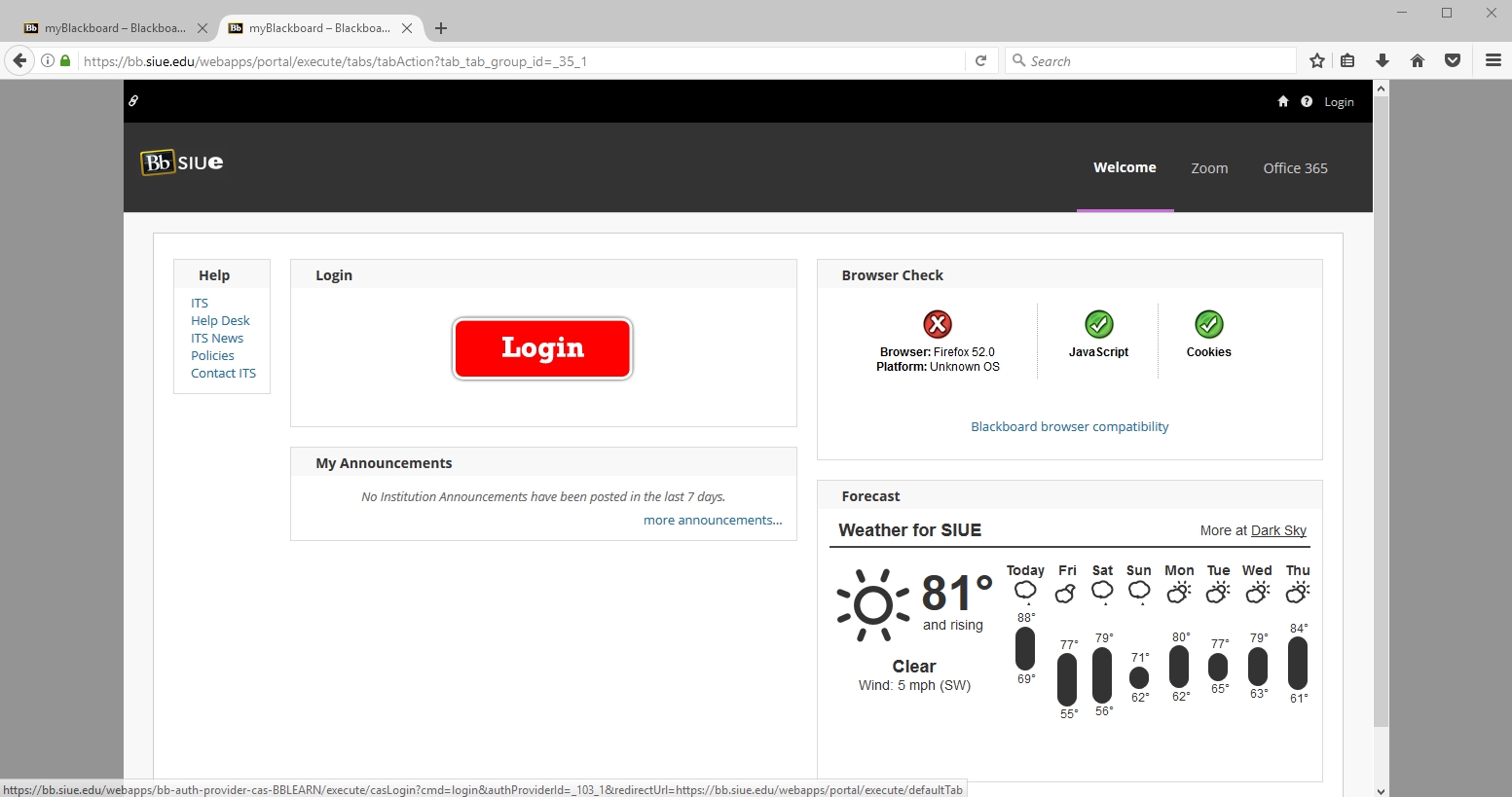View more announcements link
Image resolution: width=1512 pixels, height=797 pixels.
tap(712, 521)
